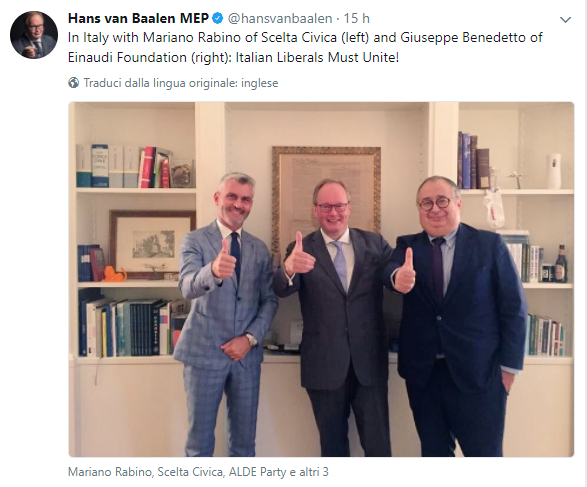Open the tweet's attached photo
Image resolution: width=587 pixels, height=487 pixels.
[x=321, y=279]
